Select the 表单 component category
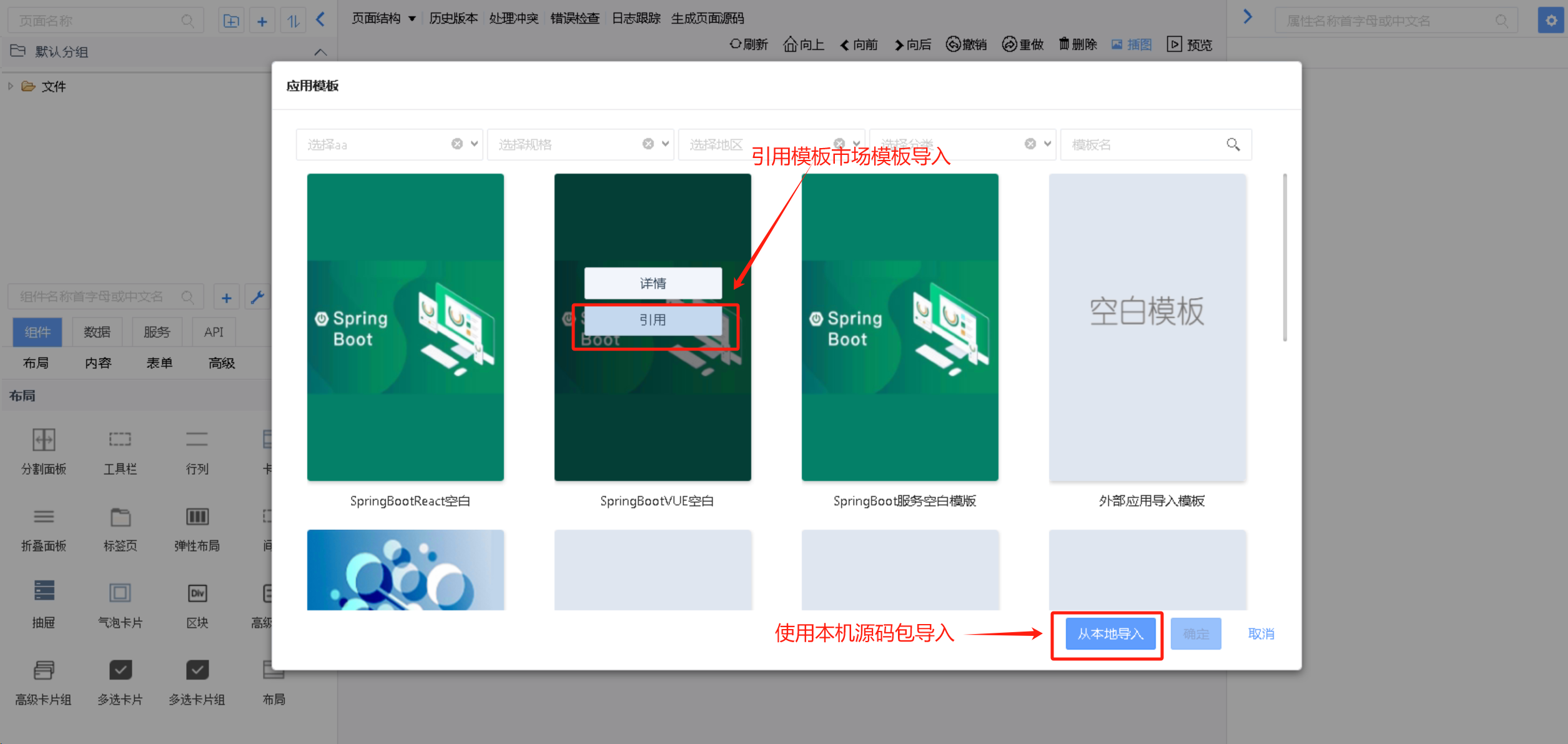Screen dimensions: 1568x744 pos(159,363)
